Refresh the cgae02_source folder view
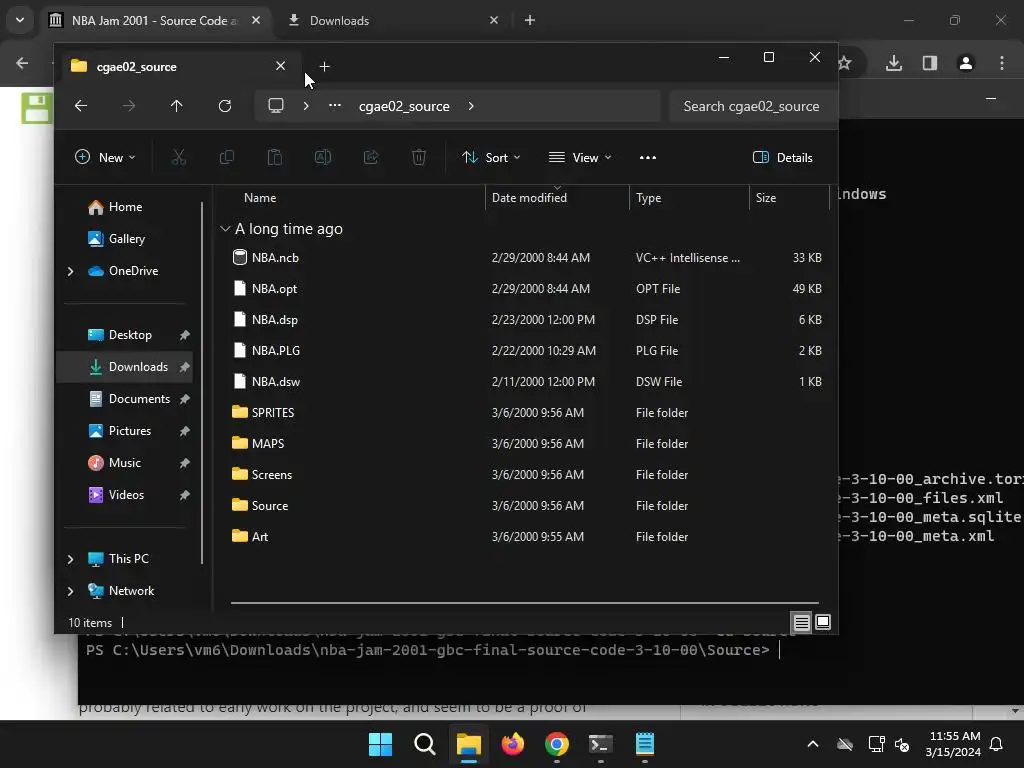Screen dimensions: 1024x768 tap(225, 106)
